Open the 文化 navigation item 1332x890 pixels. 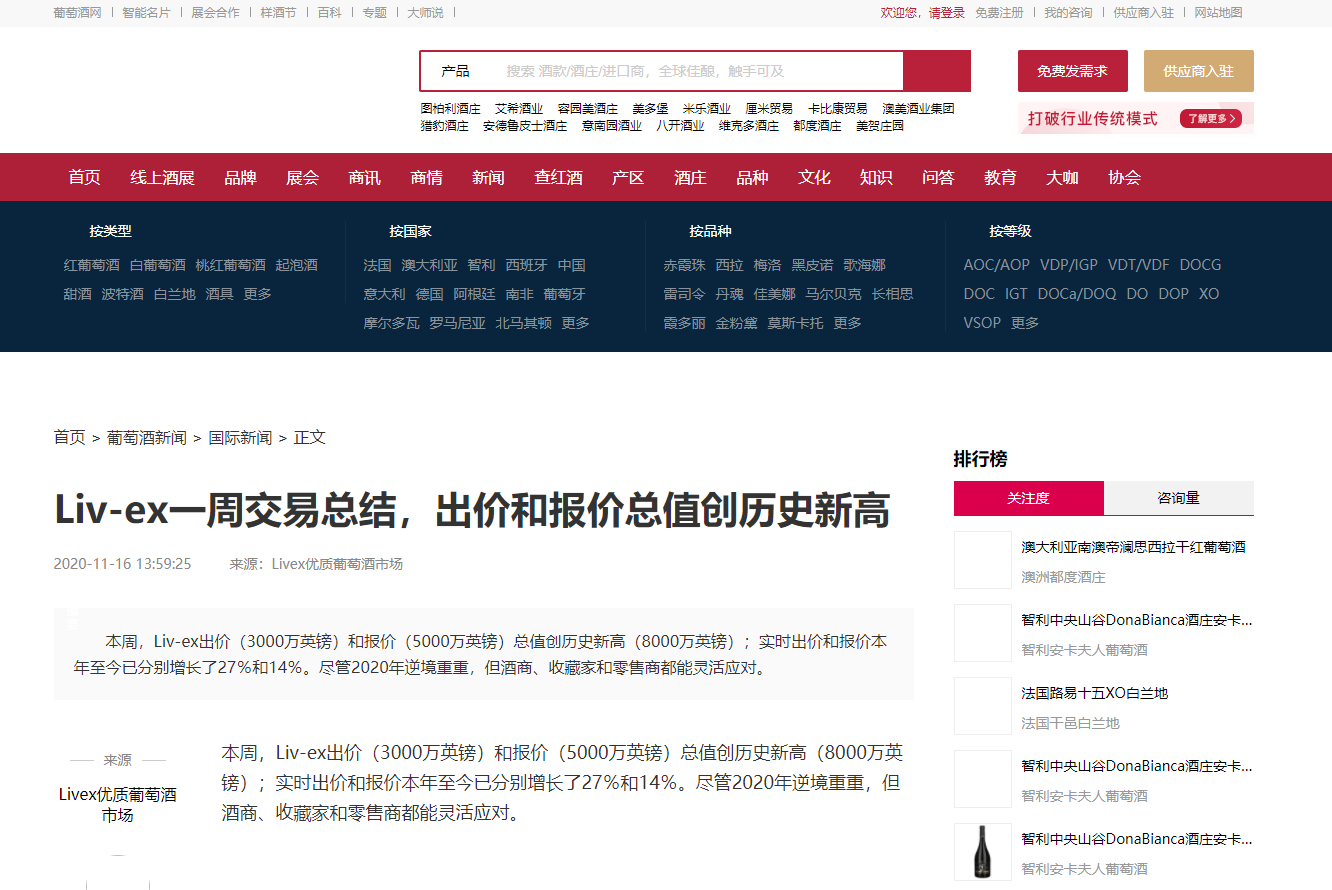814,177
